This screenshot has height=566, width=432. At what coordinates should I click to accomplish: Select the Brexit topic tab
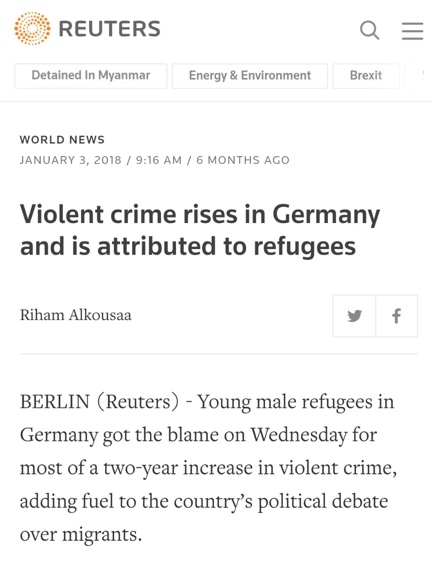coord(366,75)
